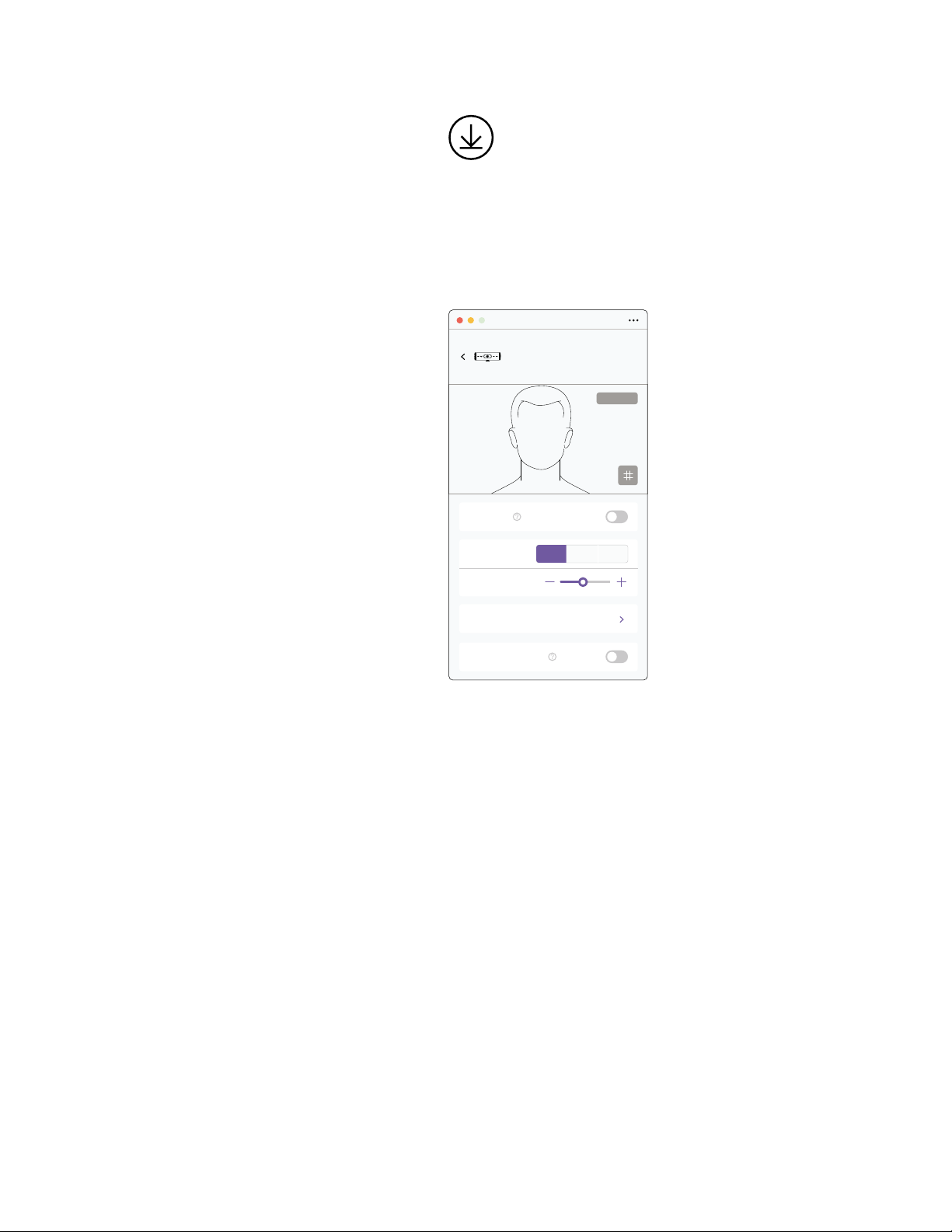Screen dimensions: 952x1232
Task: Click the circular download arrow icon
Action: coord(471,138)
